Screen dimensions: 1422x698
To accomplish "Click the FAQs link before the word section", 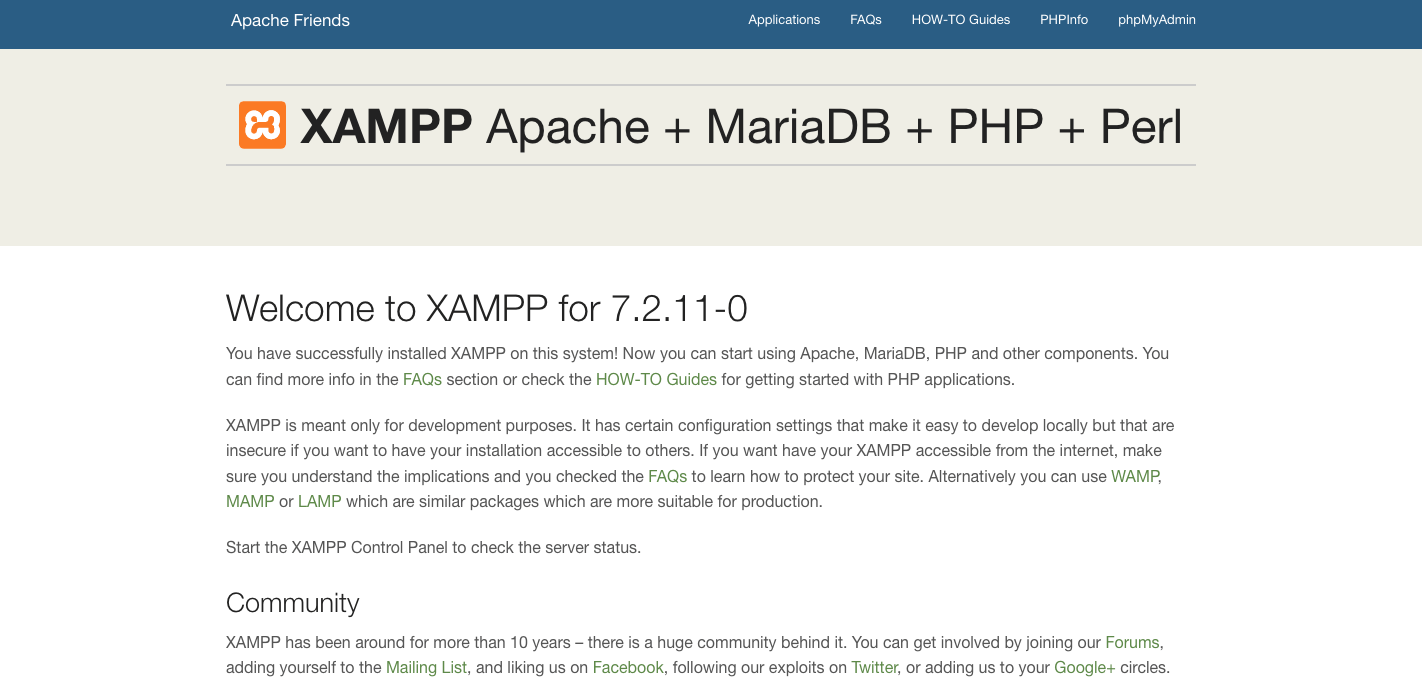I will click(x=422, y=379).
